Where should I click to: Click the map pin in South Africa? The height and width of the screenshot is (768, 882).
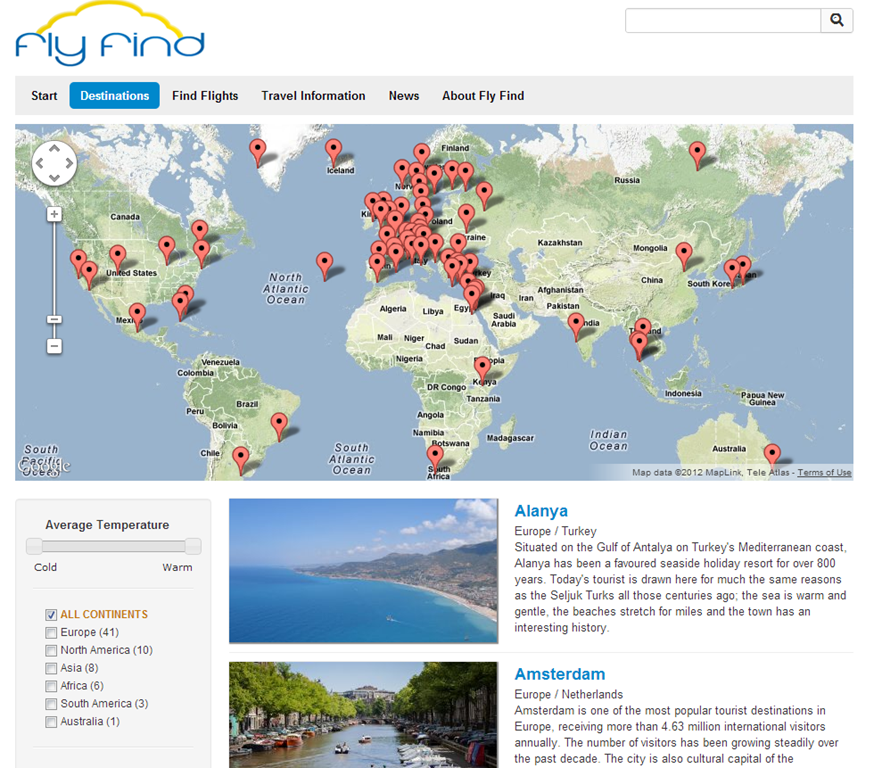[x=435, y=456]
